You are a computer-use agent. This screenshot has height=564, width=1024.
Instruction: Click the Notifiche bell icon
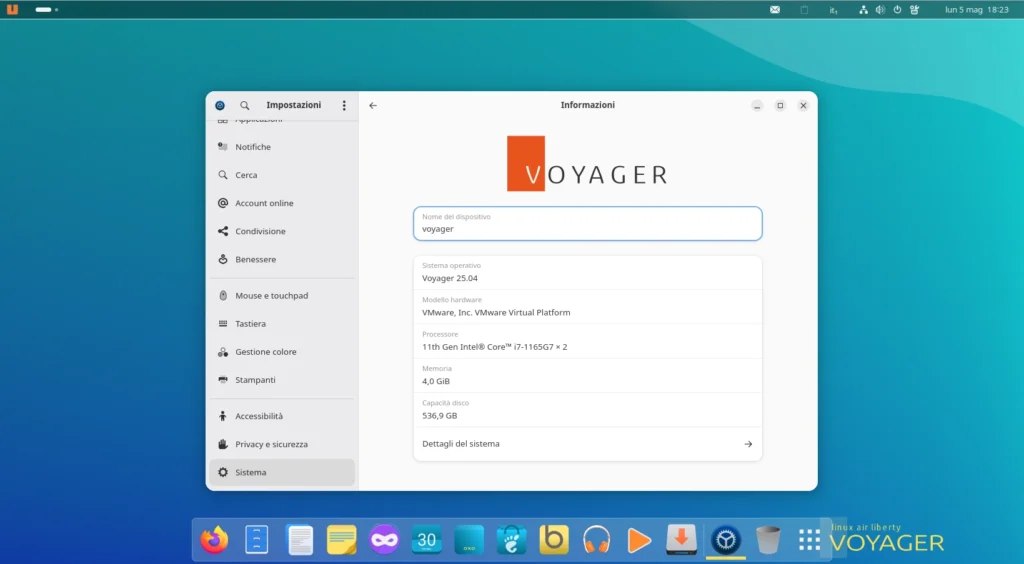[x=223, y=147]
